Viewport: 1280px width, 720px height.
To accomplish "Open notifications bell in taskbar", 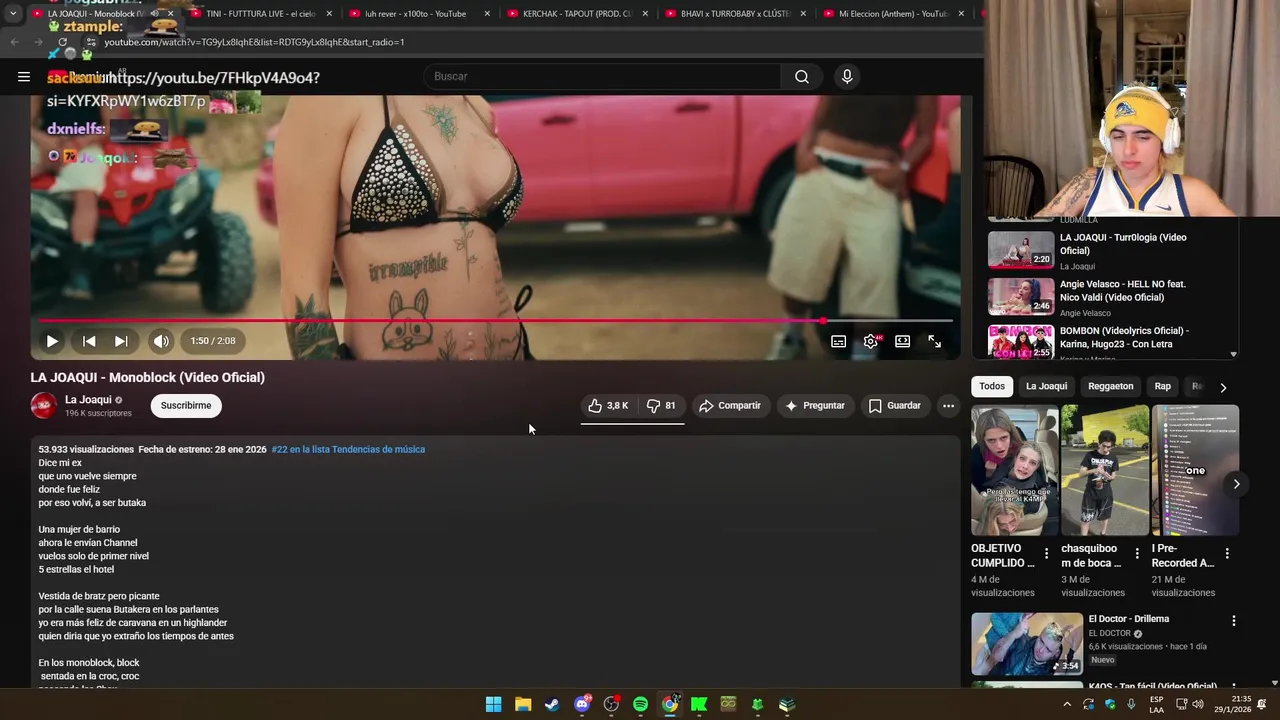I will pos(1262,704).
